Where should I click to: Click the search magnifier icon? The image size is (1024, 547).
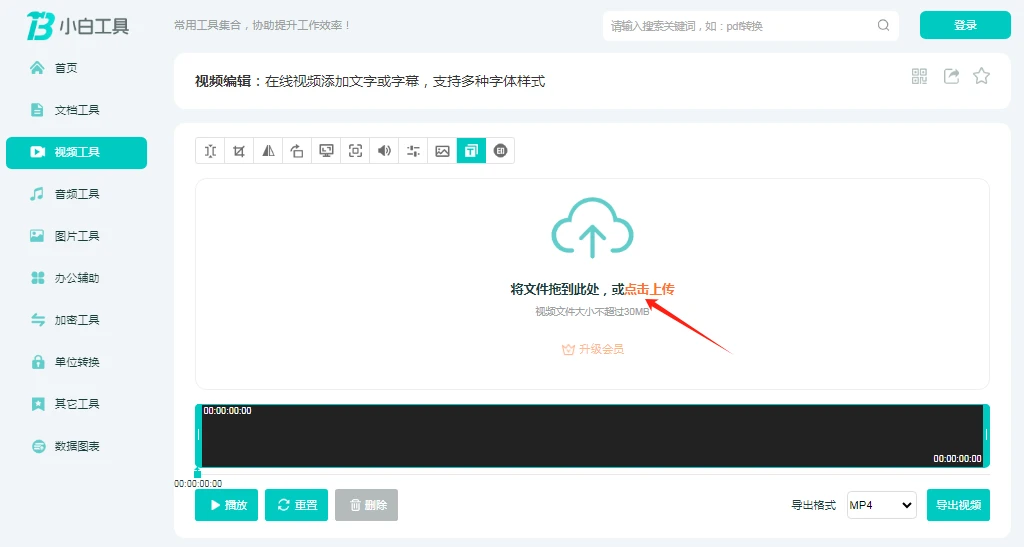tap(884, 25)
